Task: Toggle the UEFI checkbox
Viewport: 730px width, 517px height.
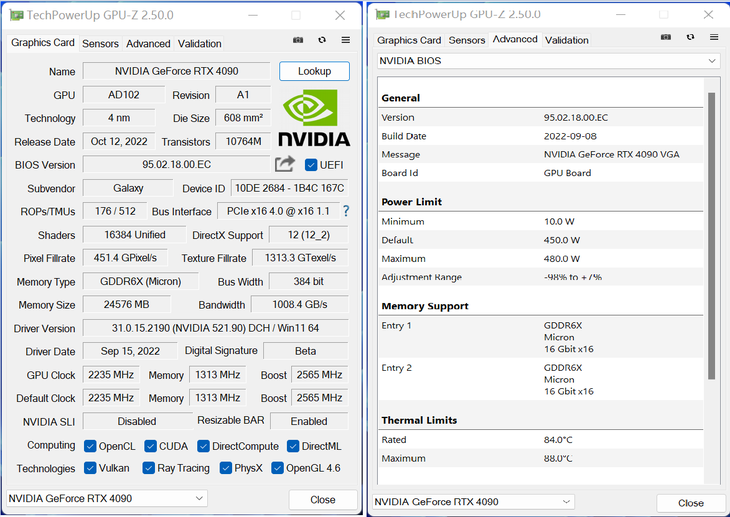Action: click(x=311, y=165)
